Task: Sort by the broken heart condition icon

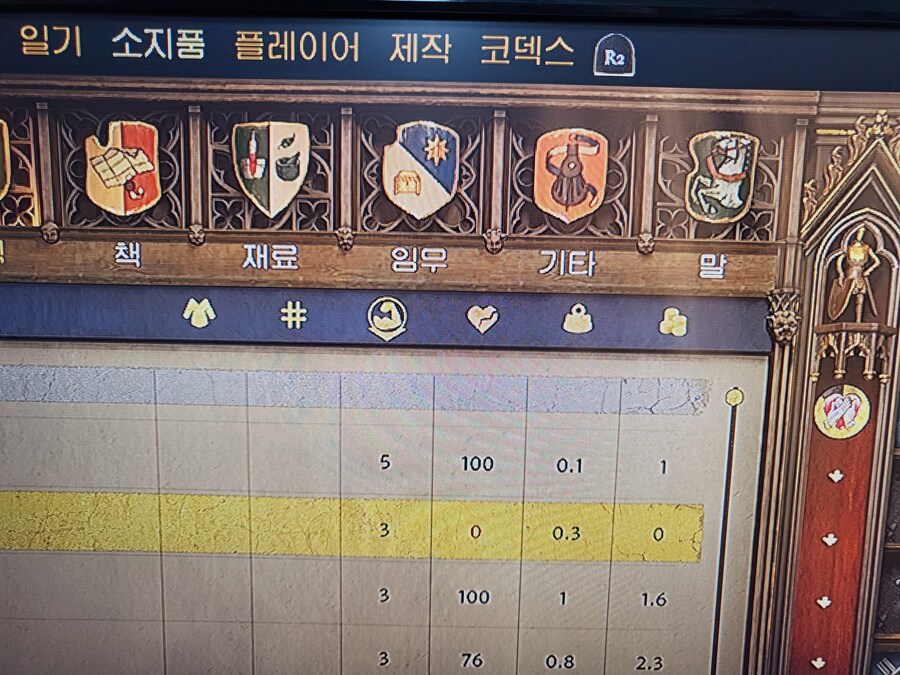Action: (x=482, y=319)
